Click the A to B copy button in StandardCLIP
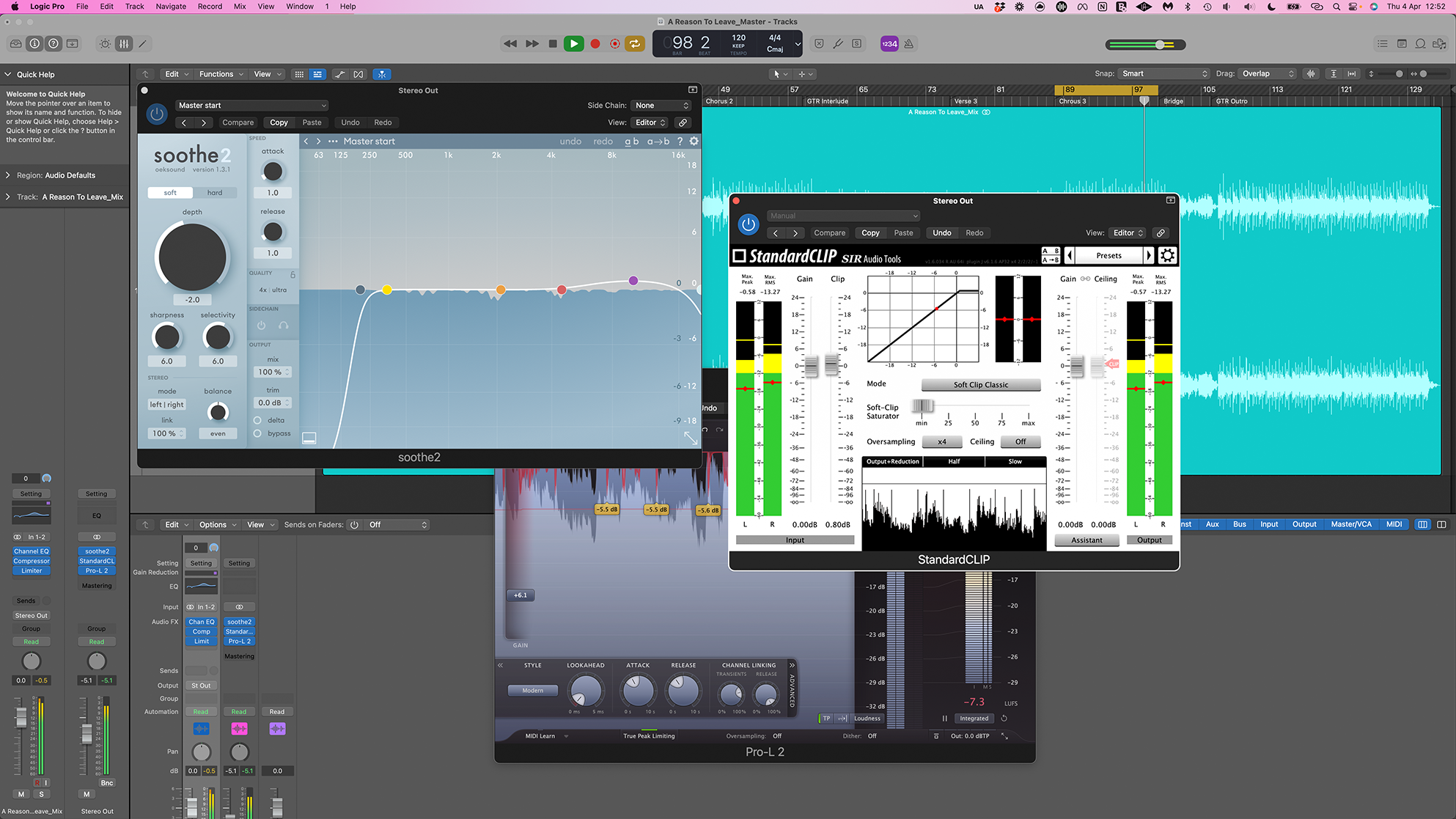The width and height of the screenshot is (1456, 819). (1051, 260)
